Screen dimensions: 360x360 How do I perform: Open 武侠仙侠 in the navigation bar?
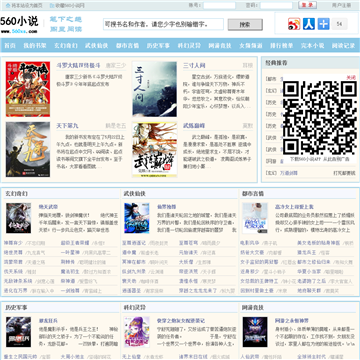click(x=97, y=46)
